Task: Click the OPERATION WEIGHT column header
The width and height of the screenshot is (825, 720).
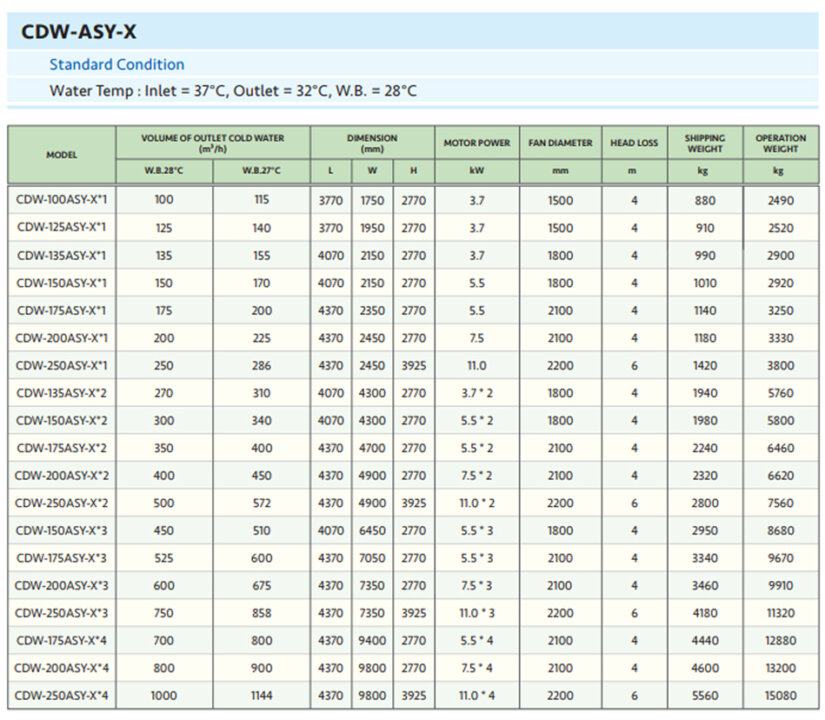Action: tap(780, 143)
